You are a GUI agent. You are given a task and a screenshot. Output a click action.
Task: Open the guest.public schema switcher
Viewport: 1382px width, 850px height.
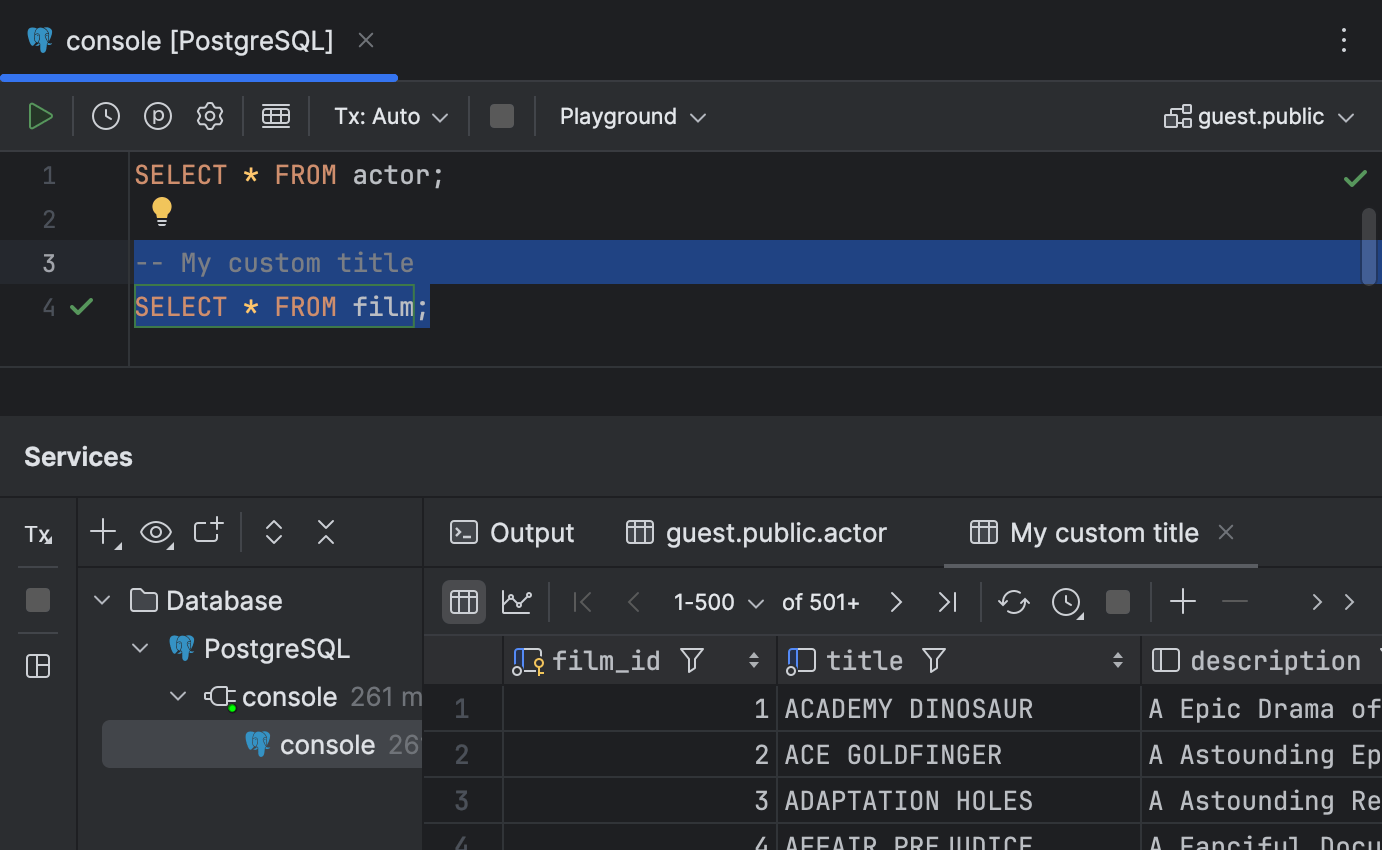[1258, 116]
